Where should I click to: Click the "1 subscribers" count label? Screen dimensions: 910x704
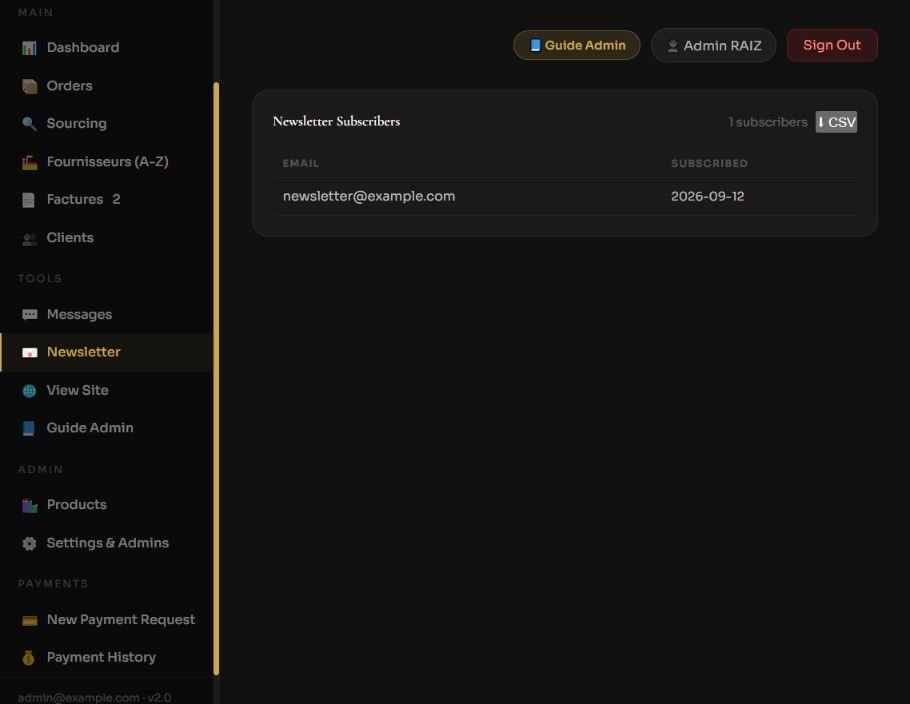point(768,122)
